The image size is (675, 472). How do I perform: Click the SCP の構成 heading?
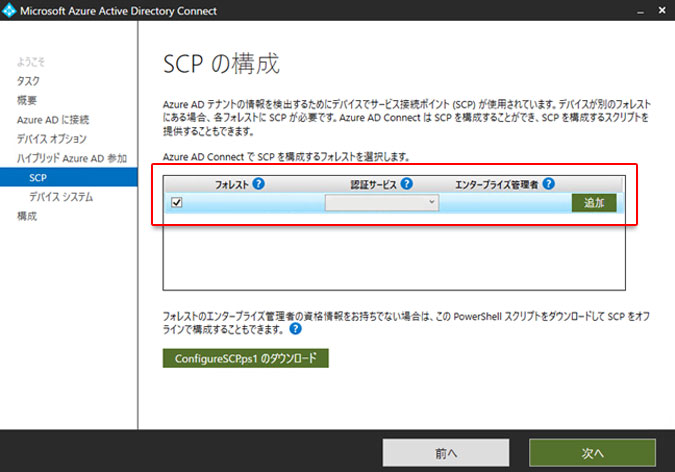pos(221,64)
